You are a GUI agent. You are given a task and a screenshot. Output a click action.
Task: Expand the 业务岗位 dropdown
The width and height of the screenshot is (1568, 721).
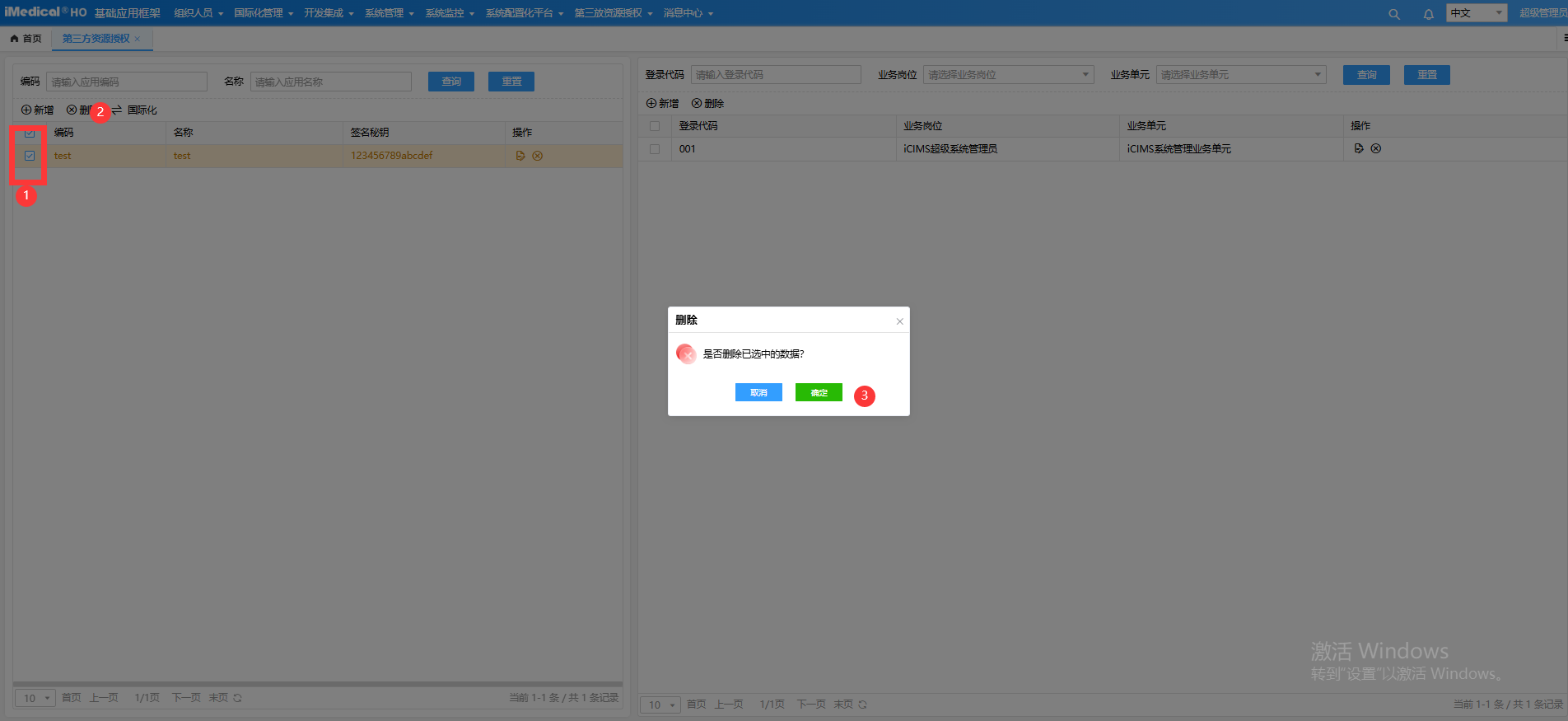click(1008, 75)
